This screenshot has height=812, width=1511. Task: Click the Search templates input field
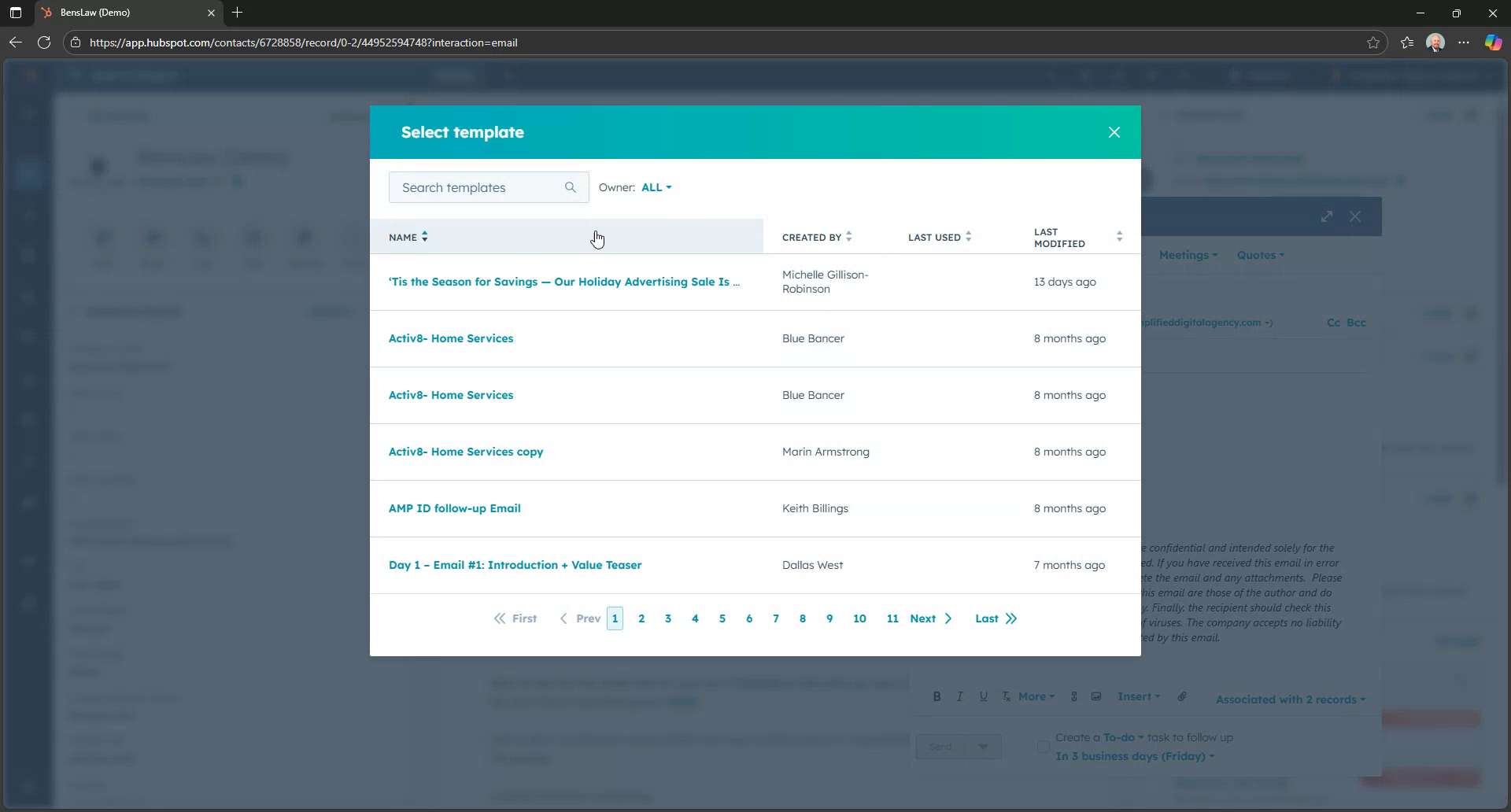coord(472,187)
